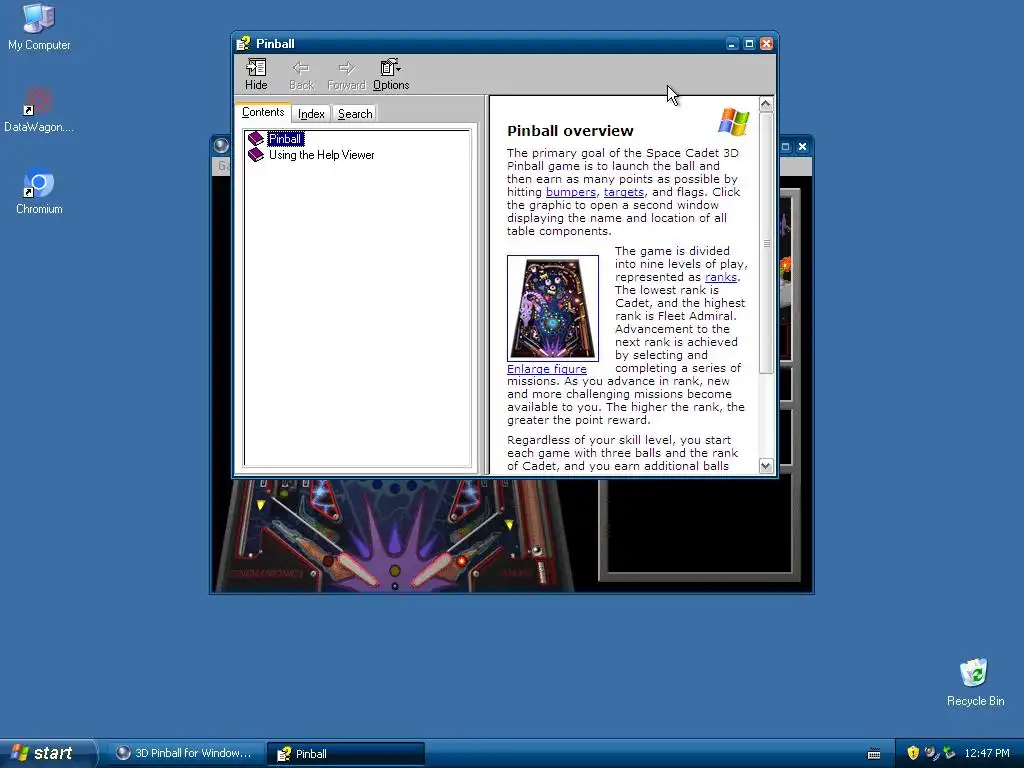Switch to the Contents tab
Screen dimensions: 1024x768
click(263, 112)
